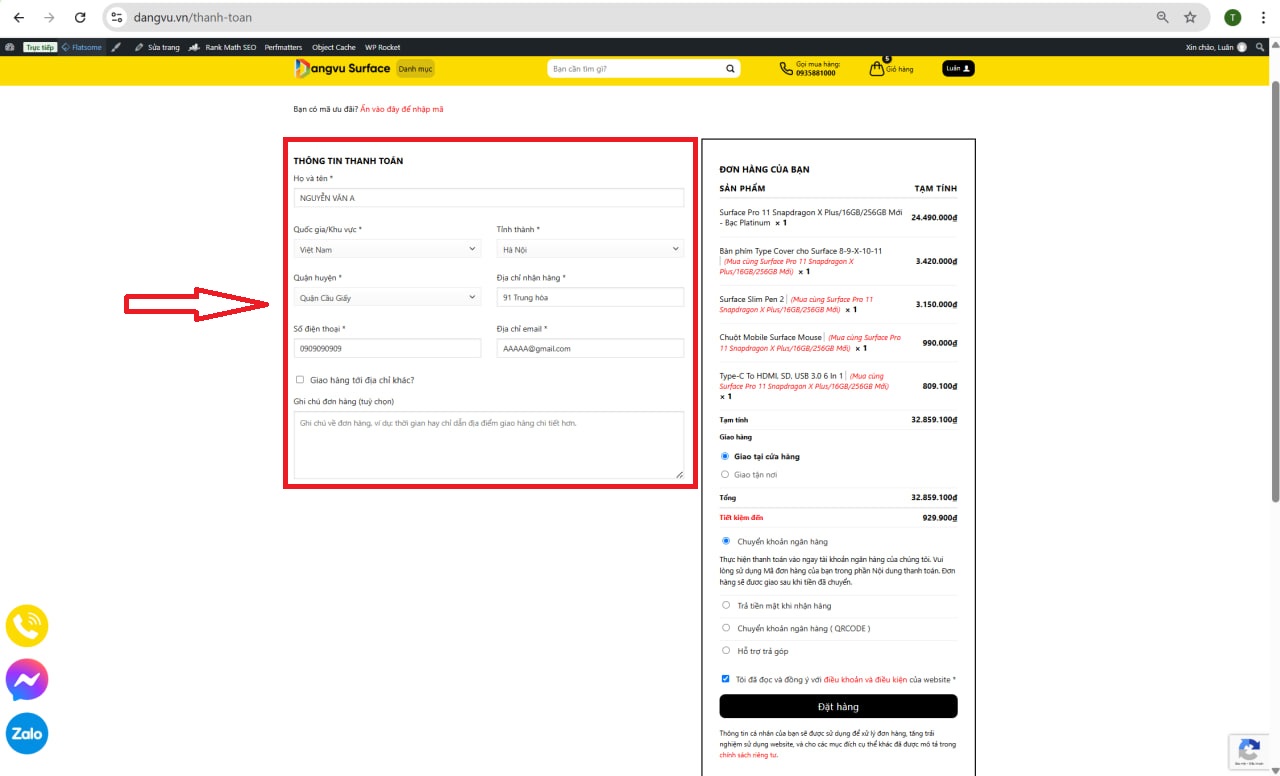Viewport: 1280px width, 776px height.
Task: Toggle the terms and conditions agreement checkbox
Action: [x=726, y=679]
